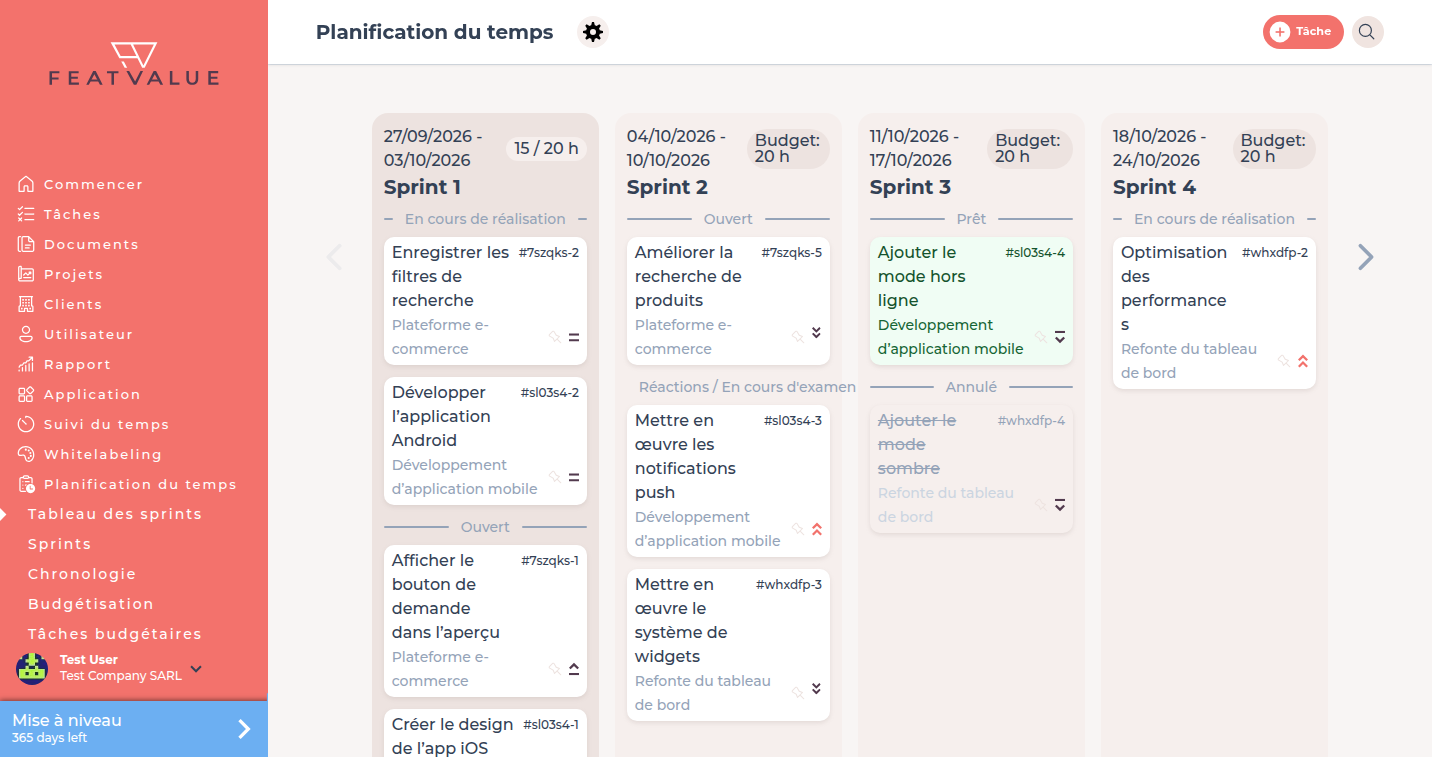Open Documents in the sidebar
The width and height of the screenshot is (1432, 757).
point(91,244)
